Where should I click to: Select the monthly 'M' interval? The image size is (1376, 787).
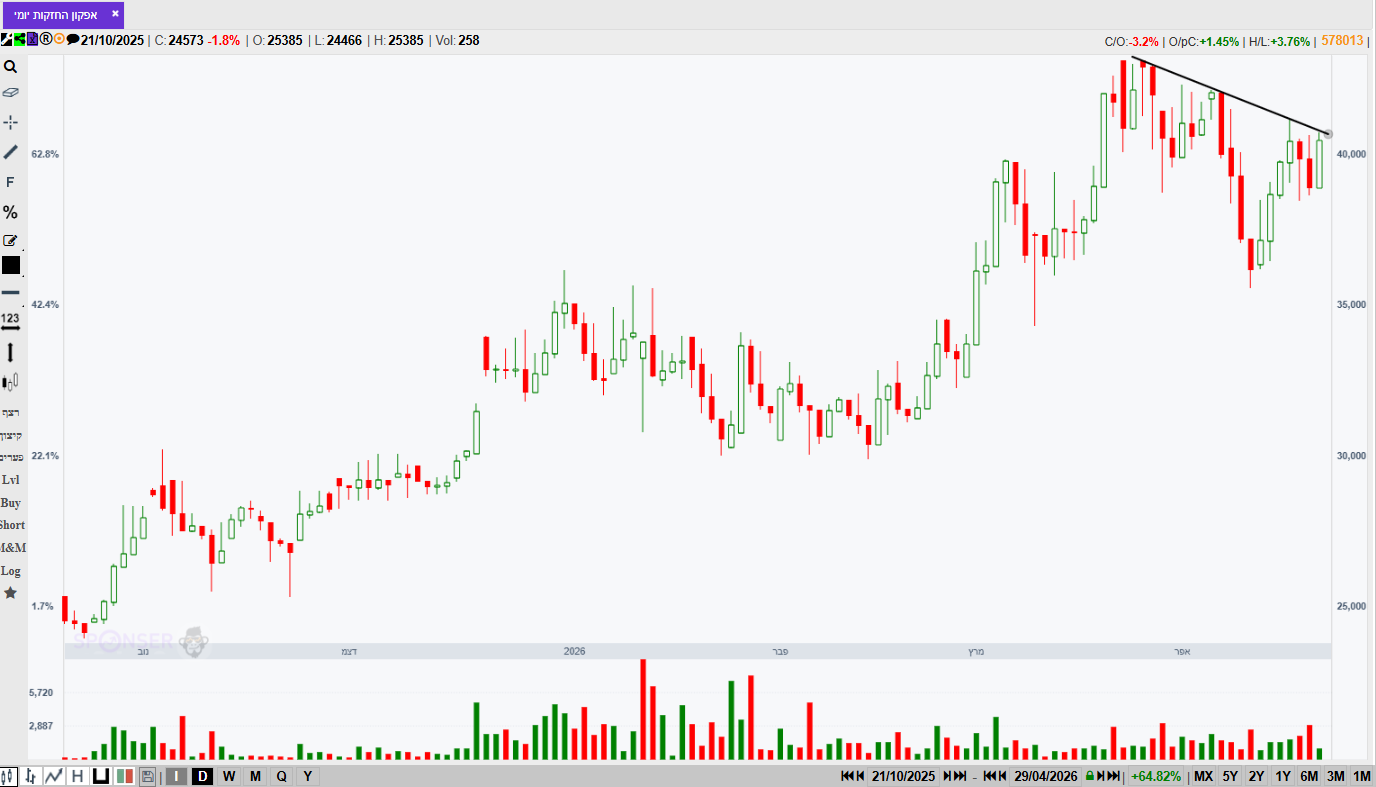[x=255, y=776]
